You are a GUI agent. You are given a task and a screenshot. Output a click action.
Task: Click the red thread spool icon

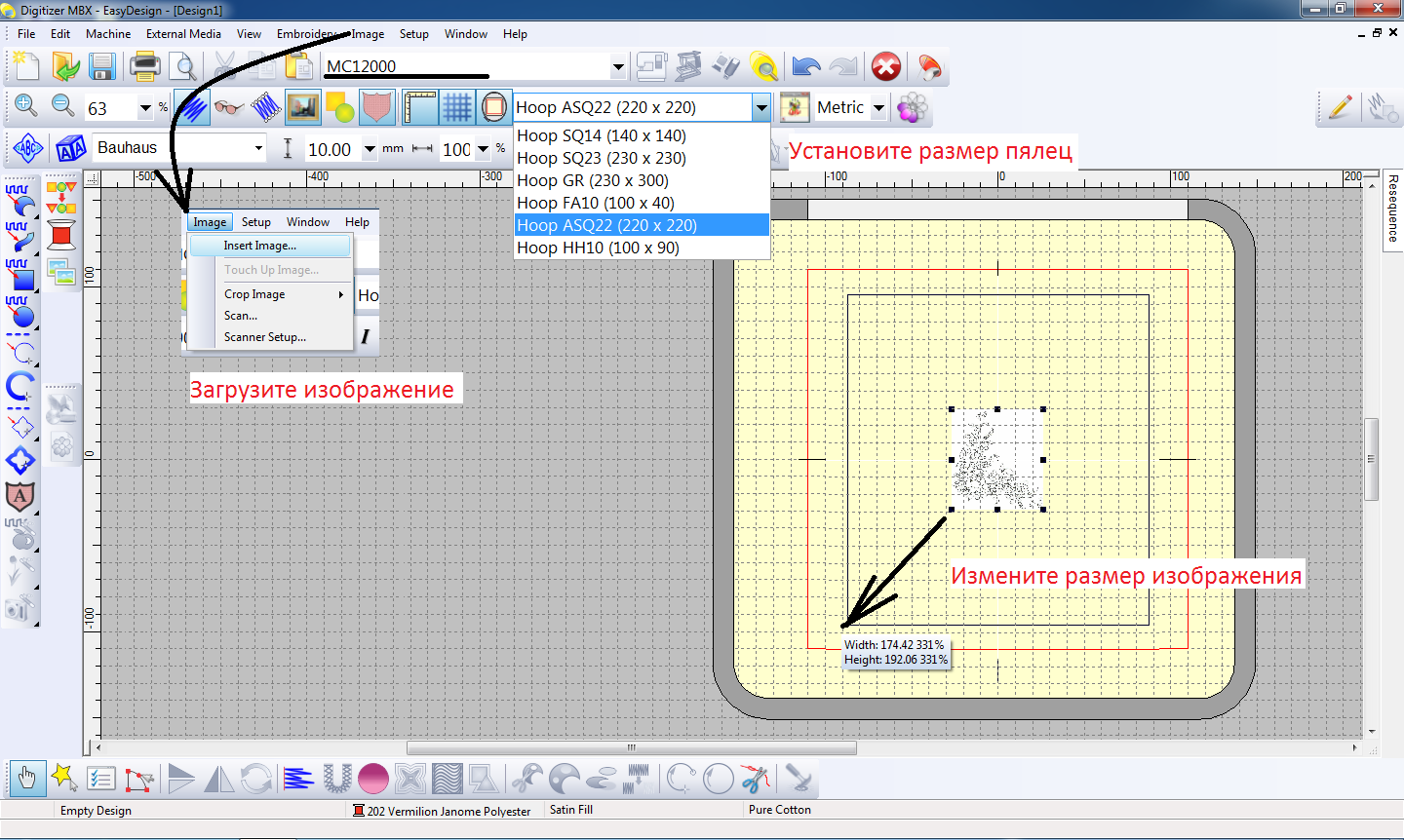click(x=61, y=234)
